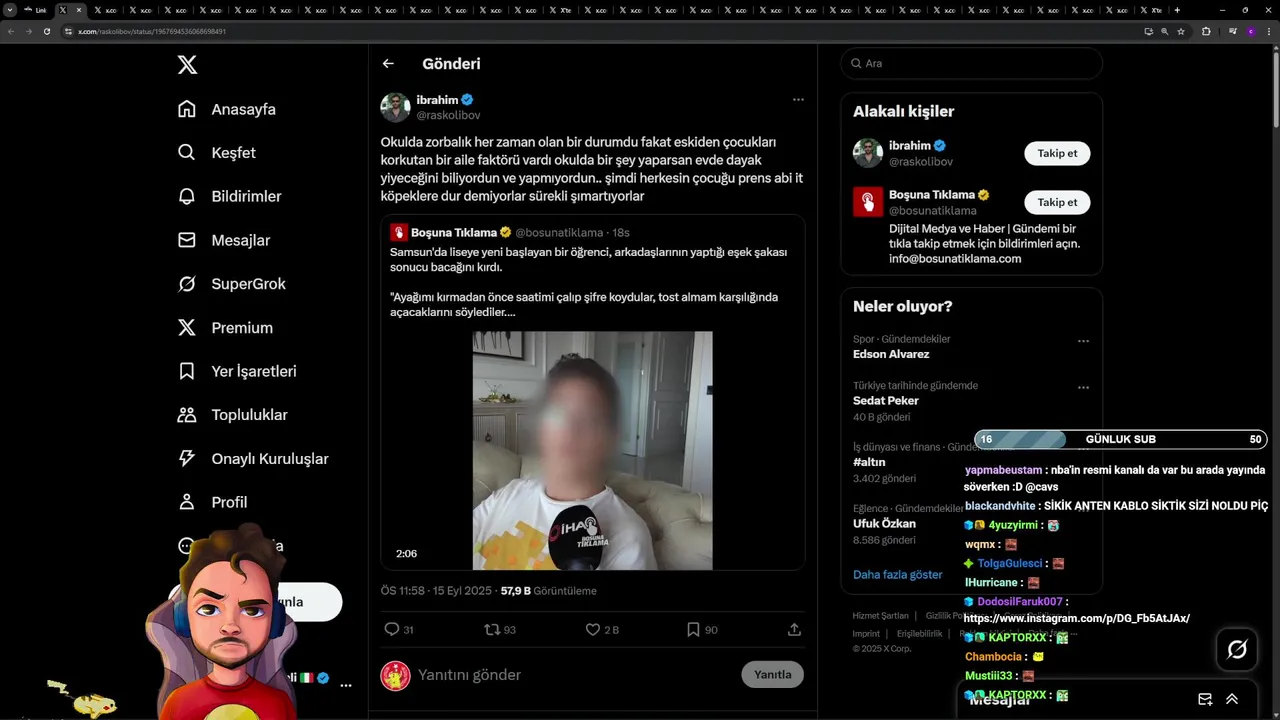Open Imprint footer link
This screenshot has width=1280, height=720.
[x=866, y=633]
